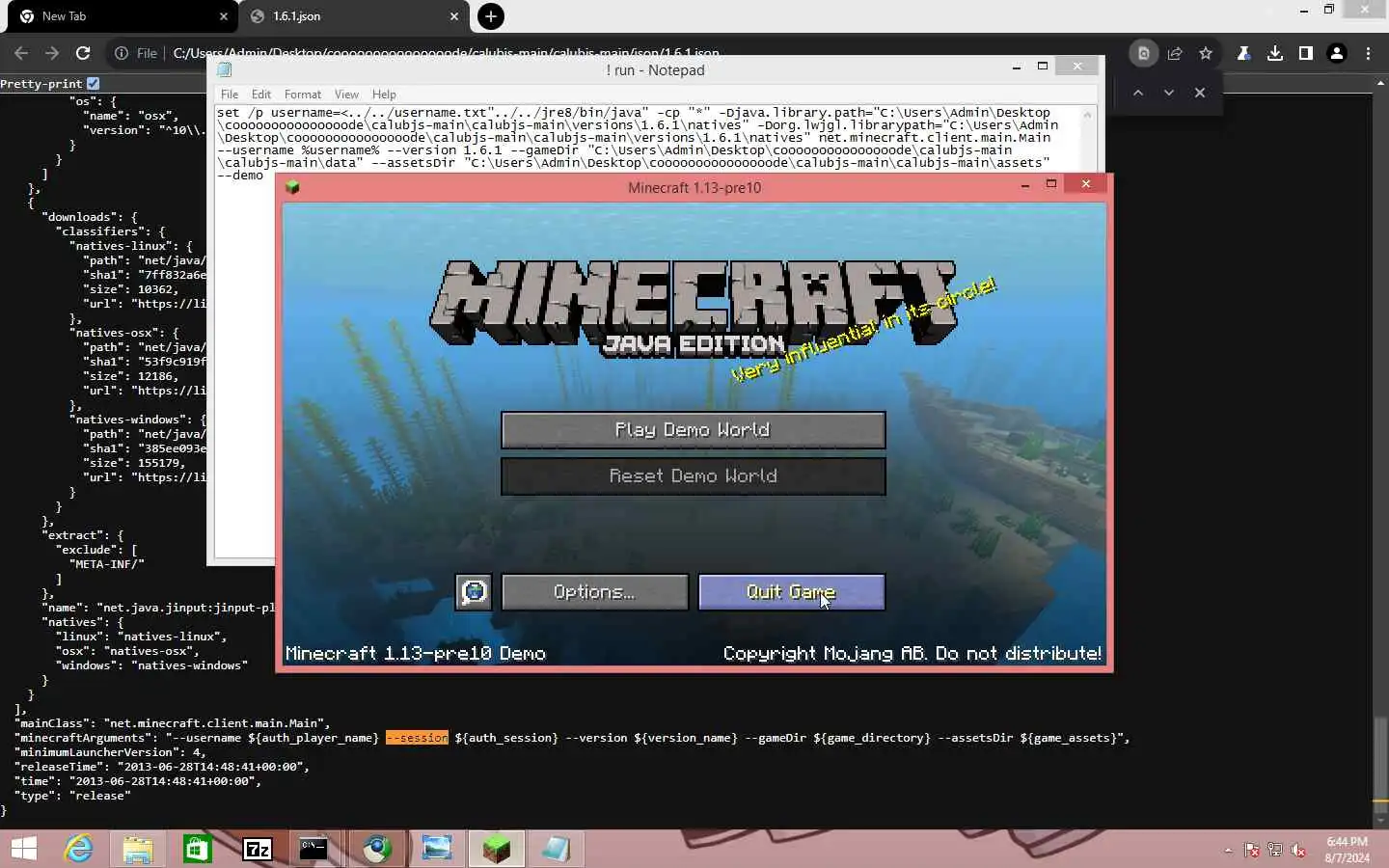Click the "releaseTime" value in the JSON
This screenshot has height=868, width=1389.
point(210,767)
